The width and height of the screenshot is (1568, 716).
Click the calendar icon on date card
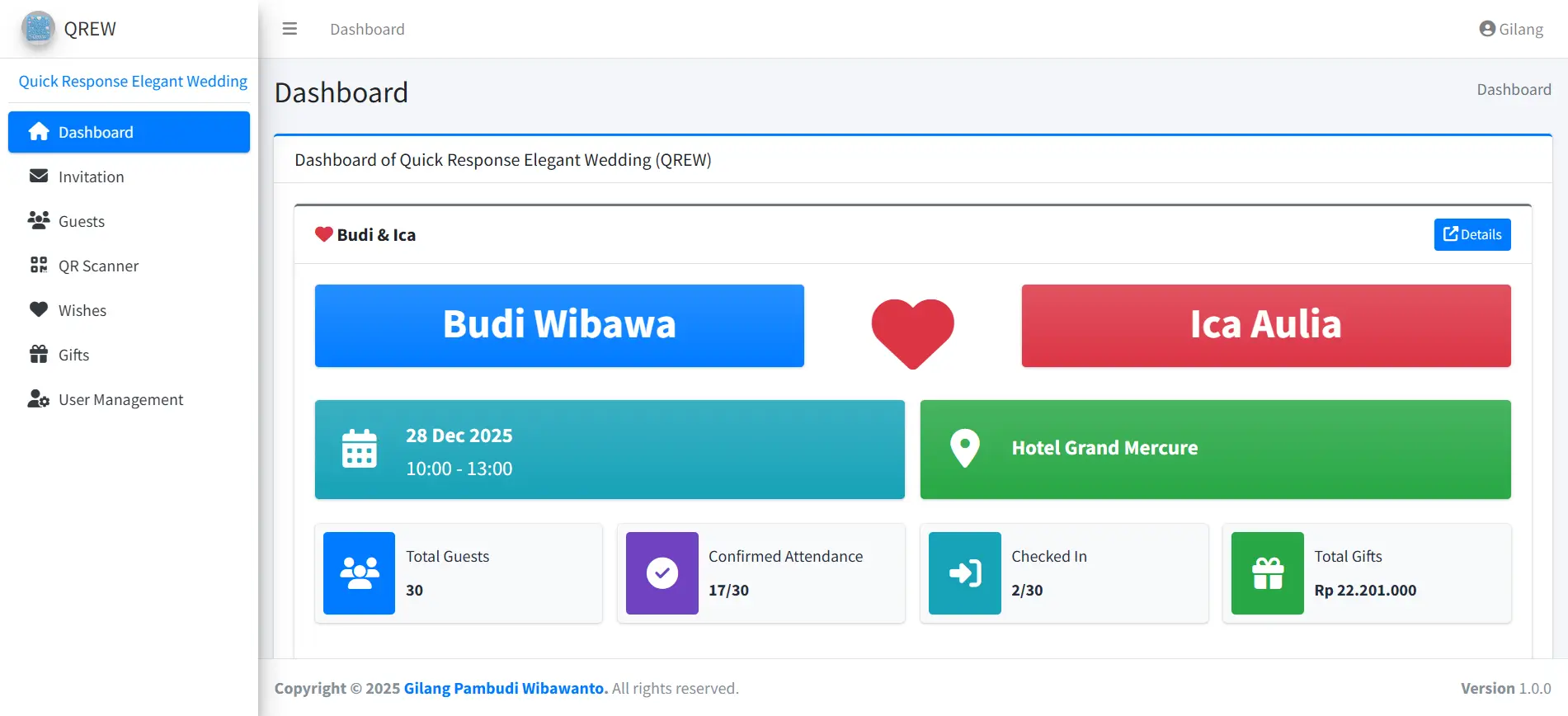[360, 449]
